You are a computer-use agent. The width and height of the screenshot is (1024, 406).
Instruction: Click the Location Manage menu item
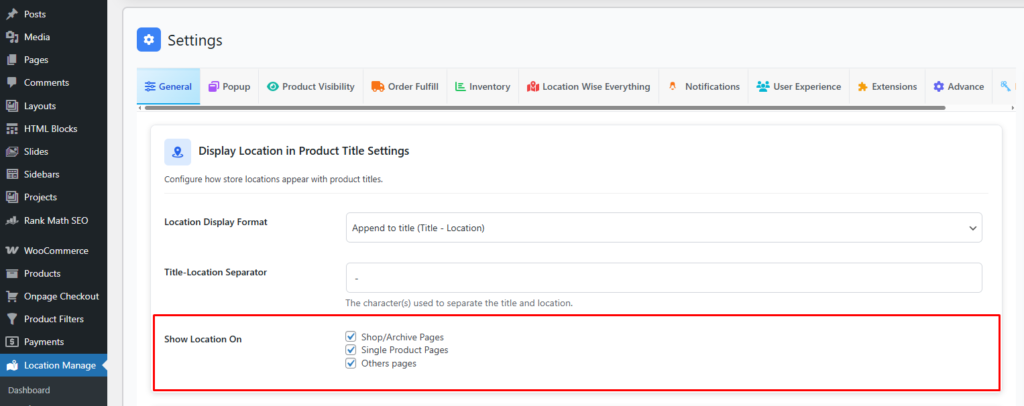click(59, 365)
